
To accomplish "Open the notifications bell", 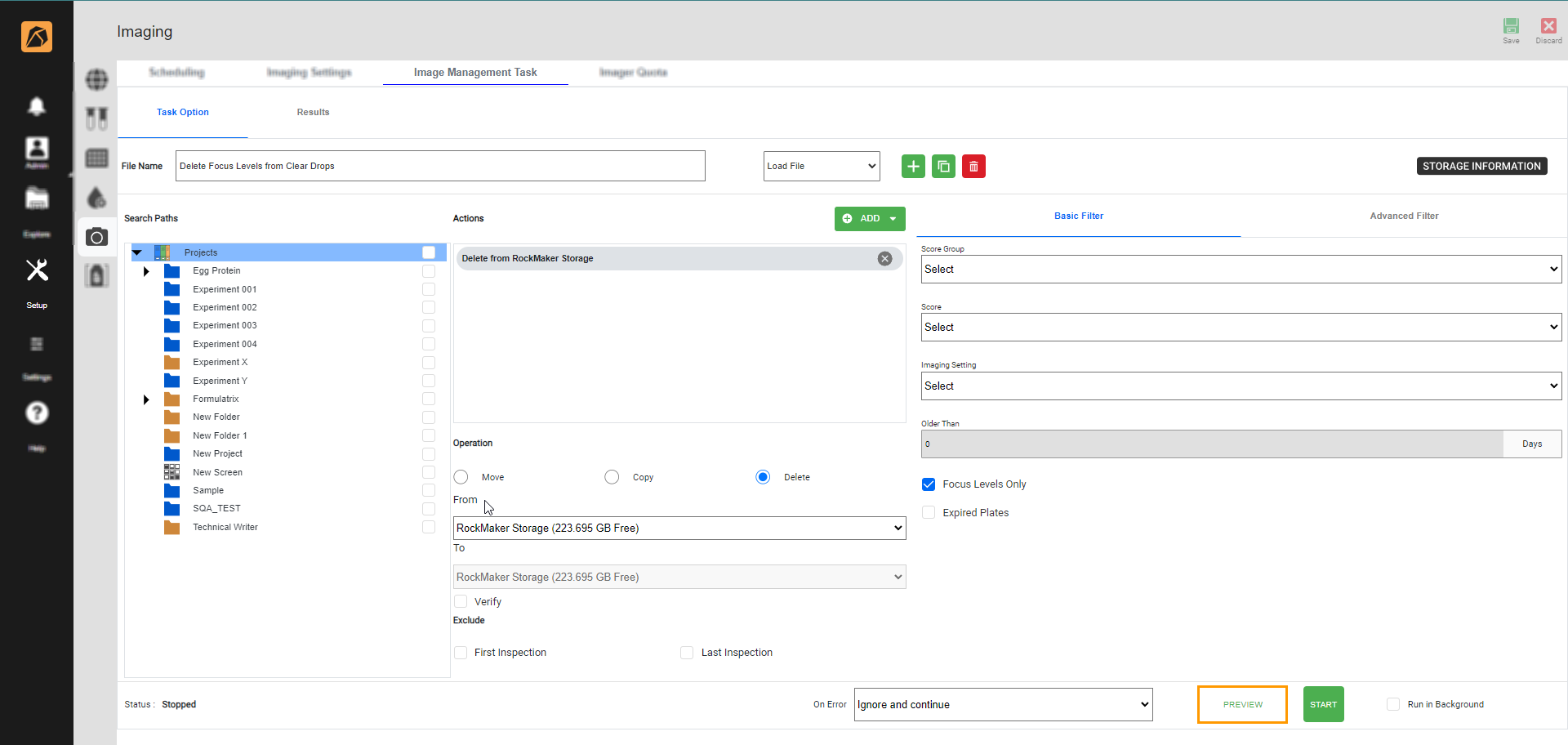I will point(37,106).
